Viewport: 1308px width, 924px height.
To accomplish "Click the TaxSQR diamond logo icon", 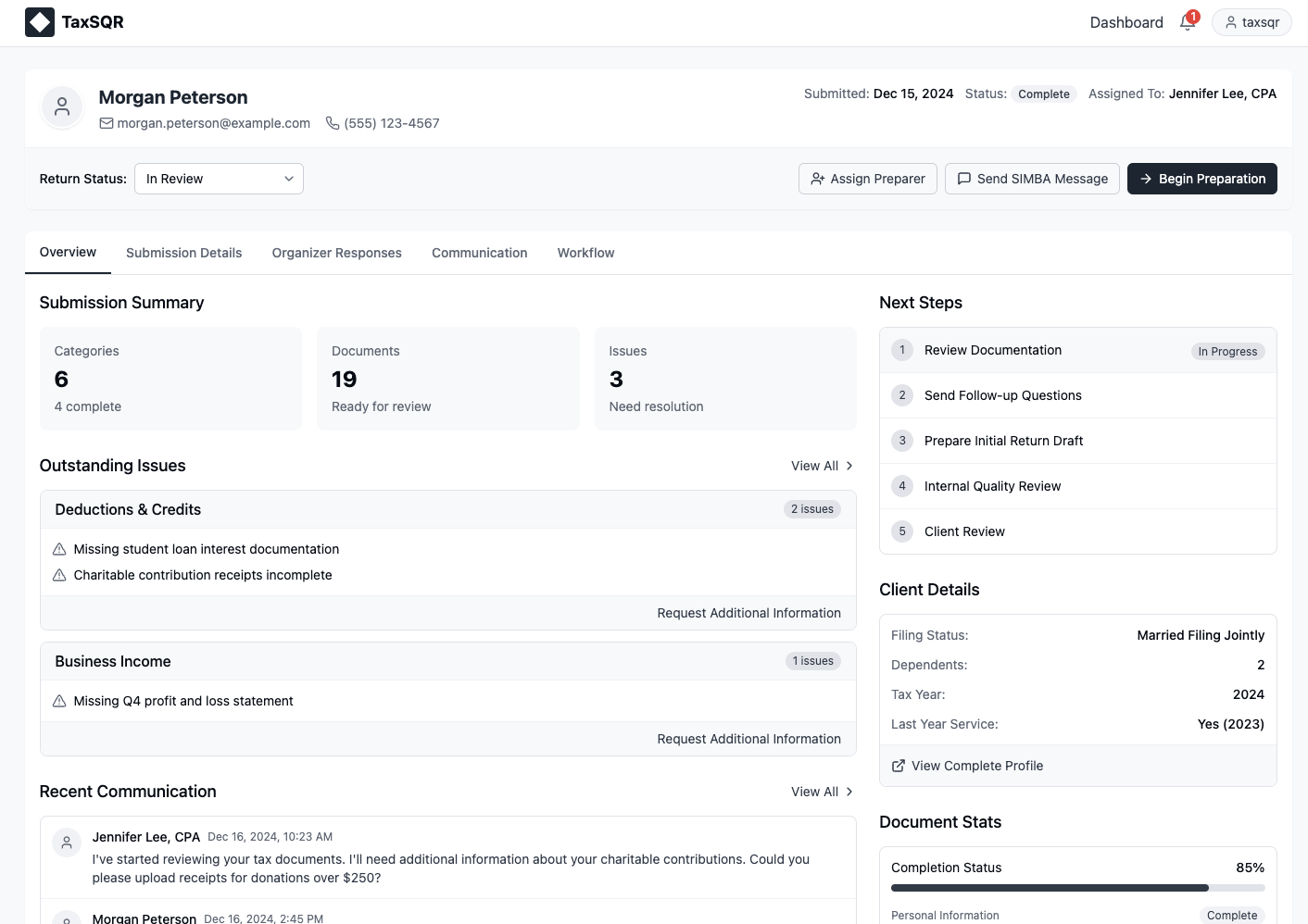I will coord(40,22).
